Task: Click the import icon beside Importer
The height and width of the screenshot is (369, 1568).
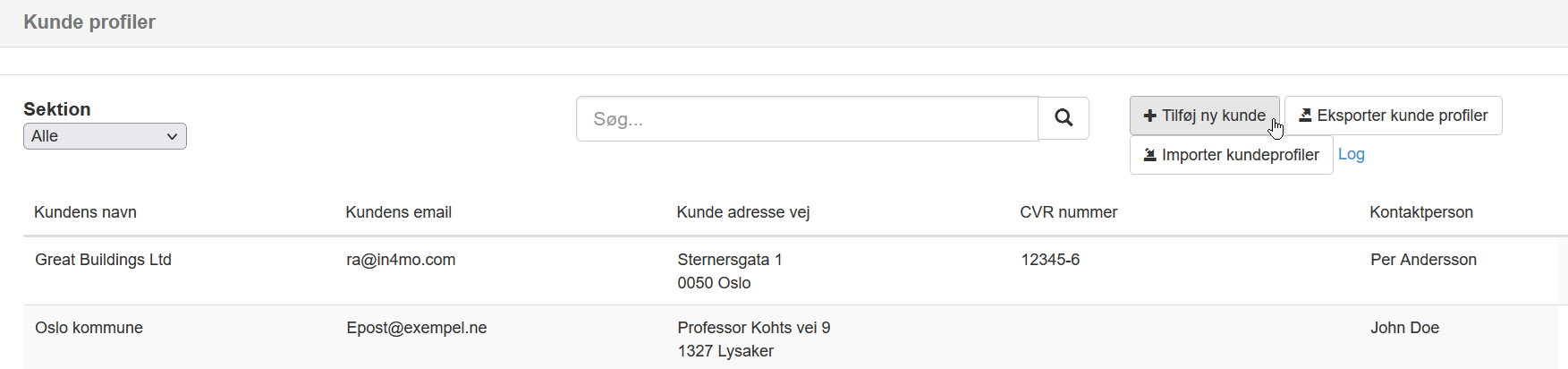Action: point(1150,155)
